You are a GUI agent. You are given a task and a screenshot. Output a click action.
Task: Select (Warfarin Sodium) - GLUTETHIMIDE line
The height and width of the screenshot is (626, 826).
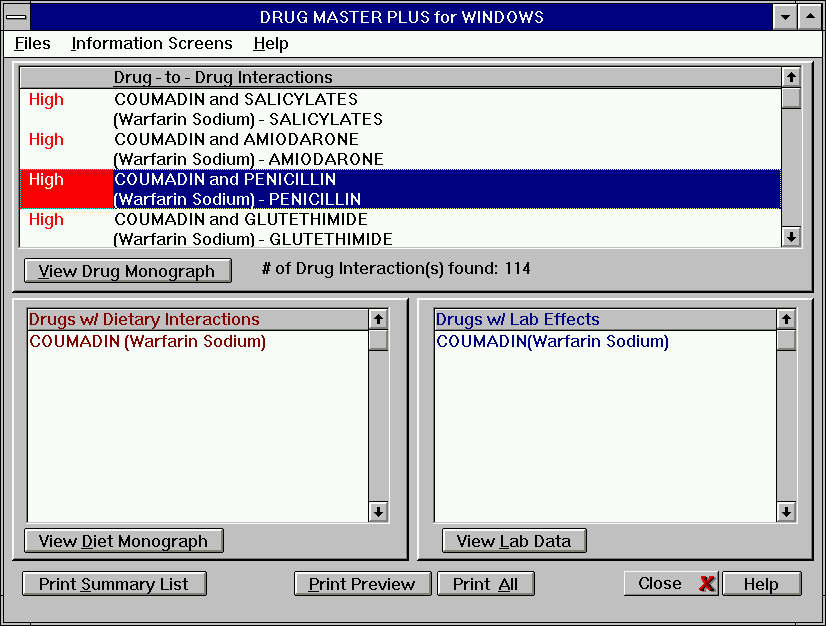(253, 239)
